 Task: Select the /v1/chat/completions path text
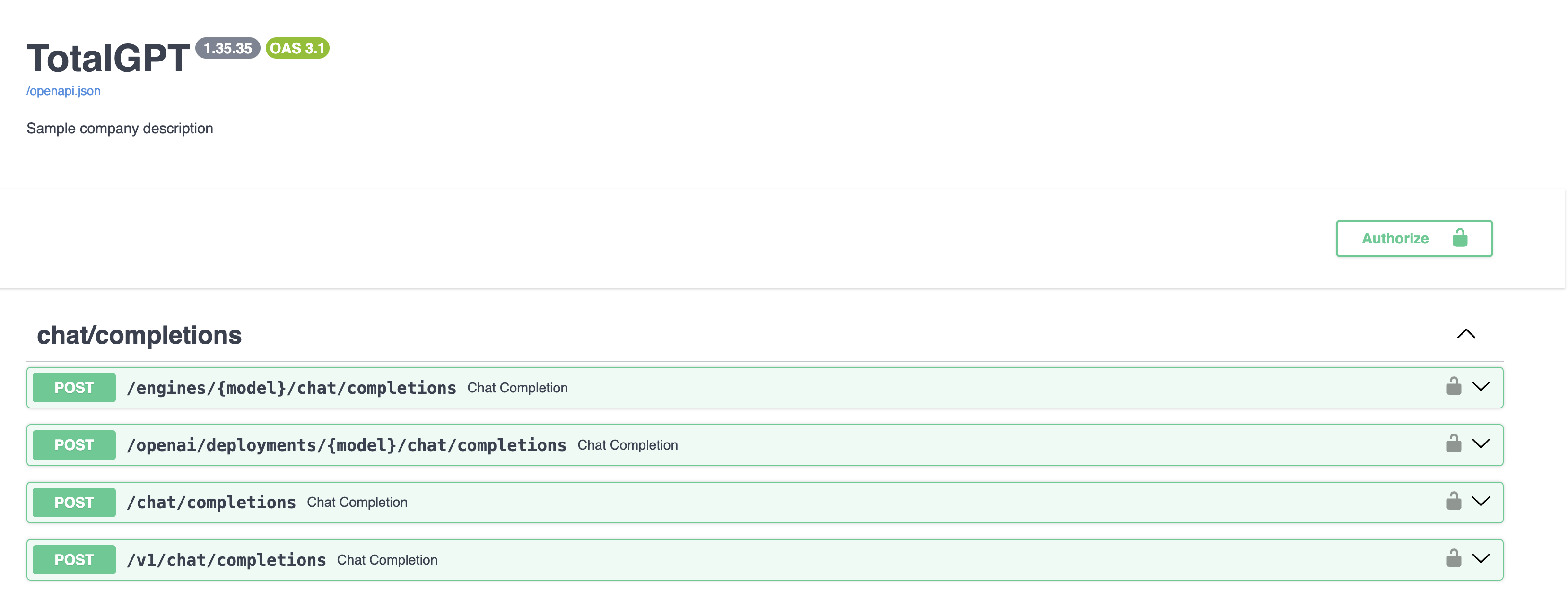click(x=226, y=560)
